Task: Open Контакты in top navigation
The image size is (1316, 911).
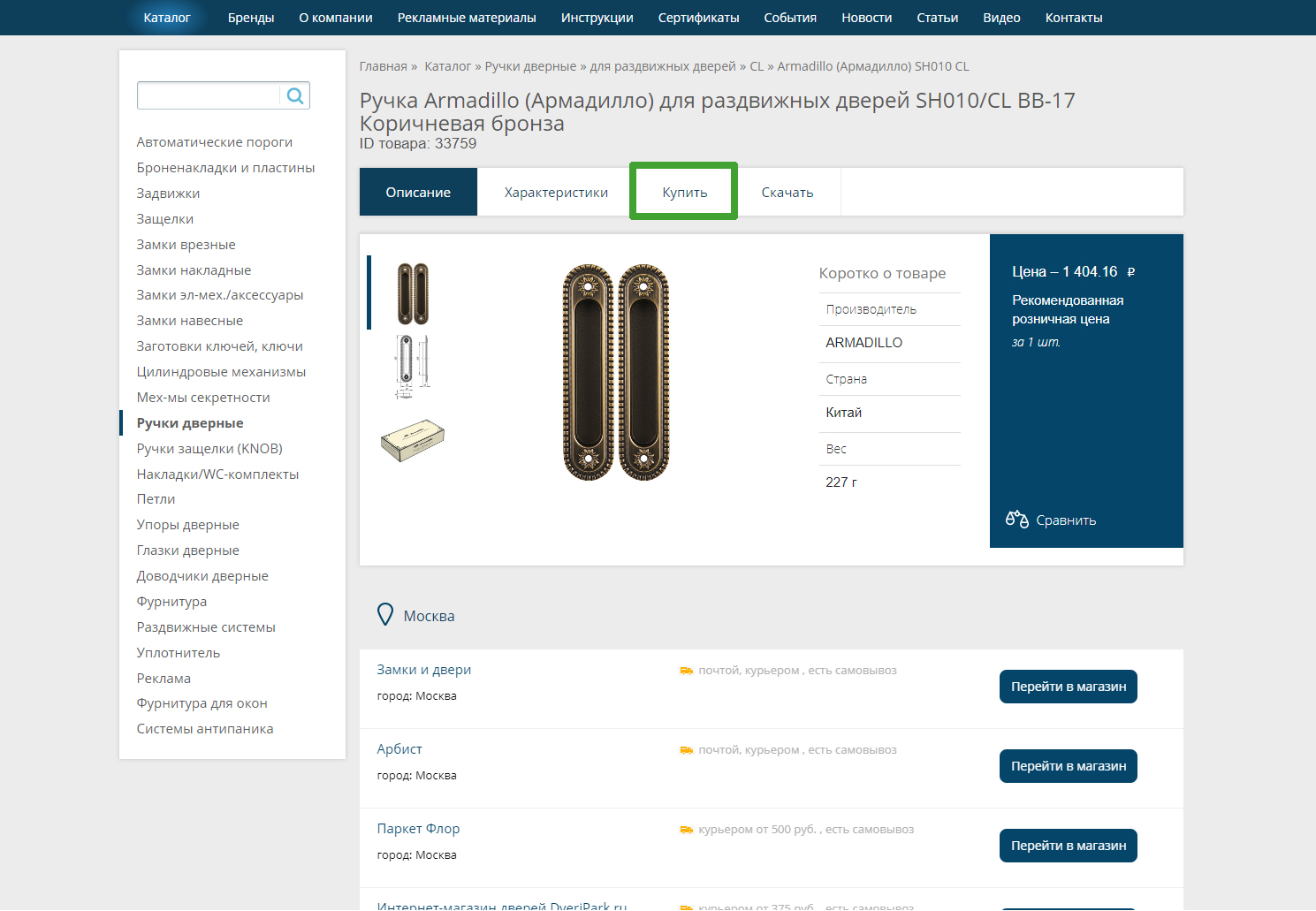Action: tap(1074, 18)
